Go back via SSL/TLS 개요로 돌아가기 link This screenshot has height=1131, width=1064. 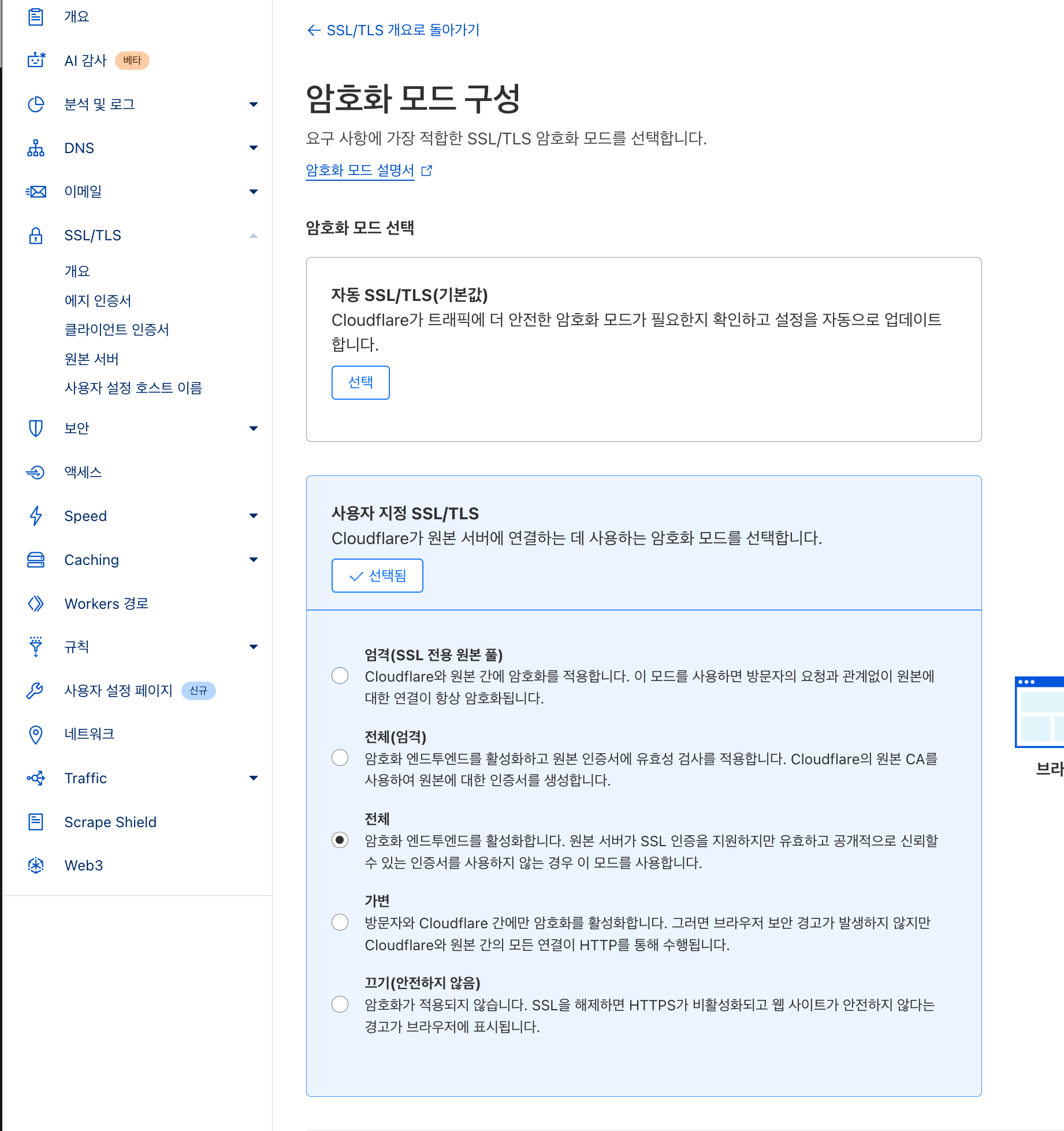tap(393, 30)
